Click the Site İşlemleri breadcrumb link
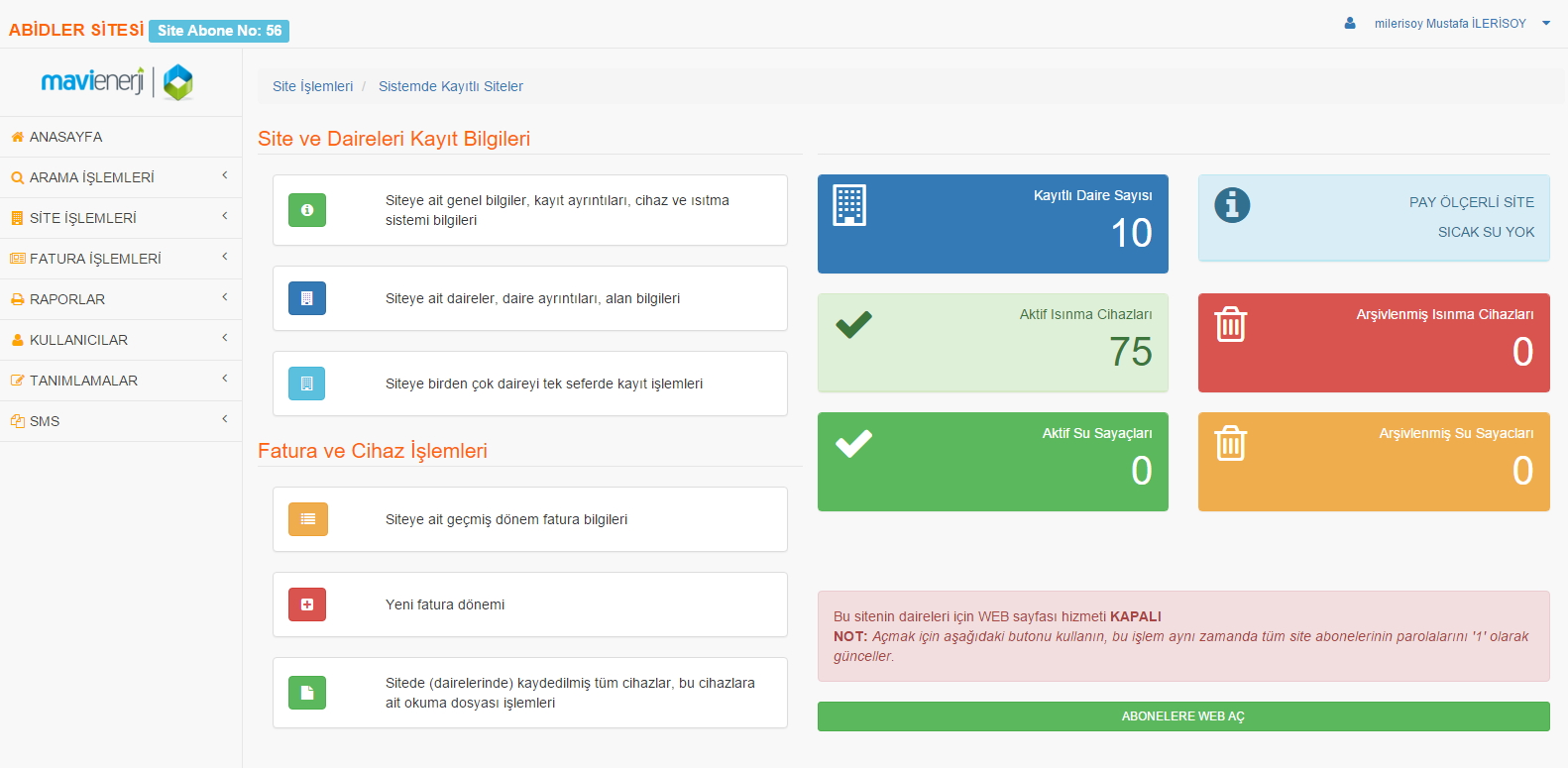 (313, 86)
